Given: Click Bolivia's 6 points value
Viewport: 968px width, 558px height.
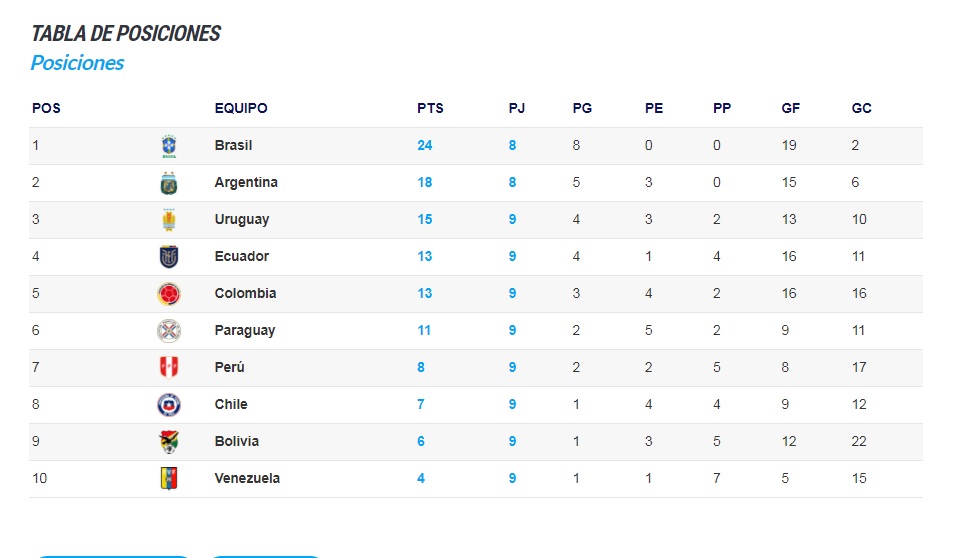Looking at the screenshot, I should [420, 441].
